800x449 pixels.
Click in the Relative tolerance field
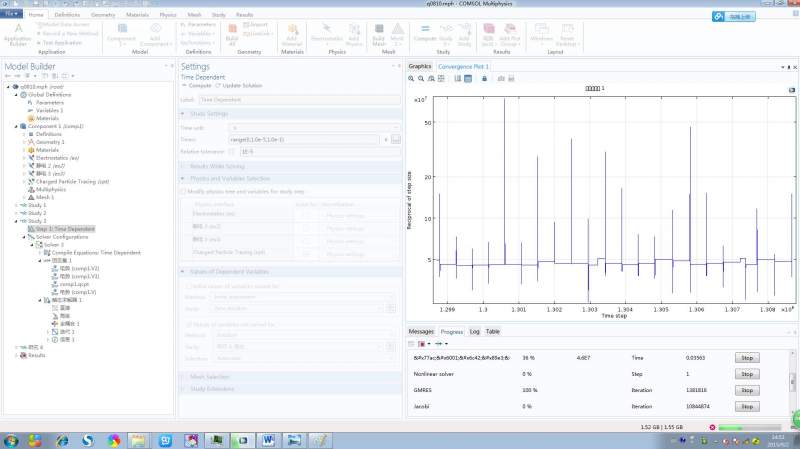[320, 151]
